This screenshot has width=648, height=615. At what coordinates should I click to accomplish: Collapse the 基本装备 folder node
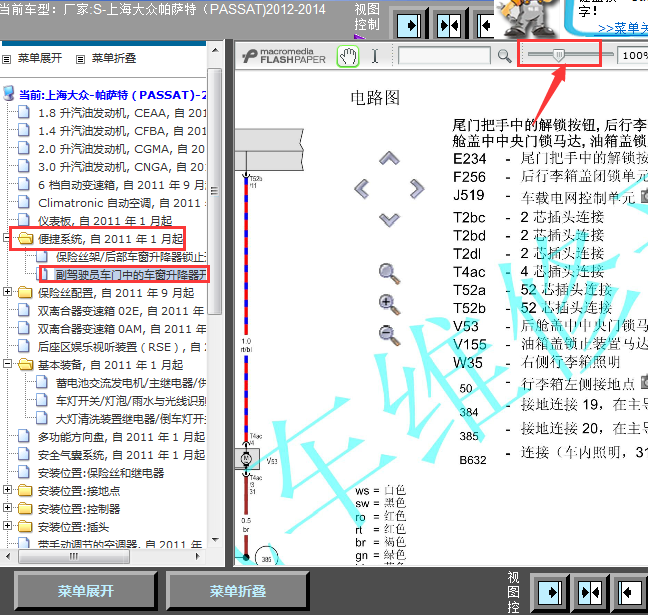(x=7, y=364)
